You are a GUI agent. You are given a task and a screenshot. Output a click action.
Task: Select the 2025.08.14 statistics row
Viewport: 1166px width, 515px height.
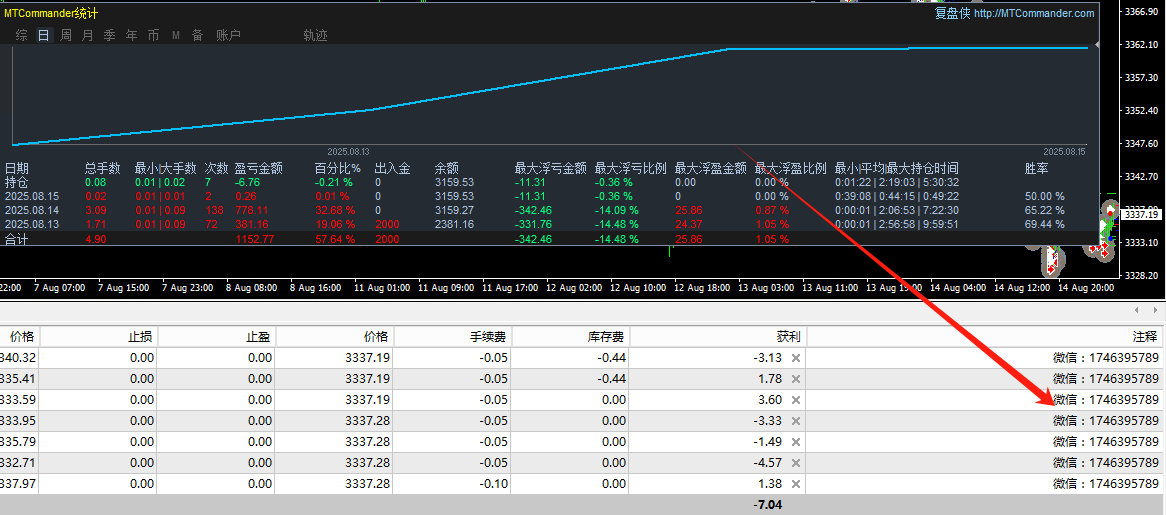pyautogui.click(x=549, y=210)
